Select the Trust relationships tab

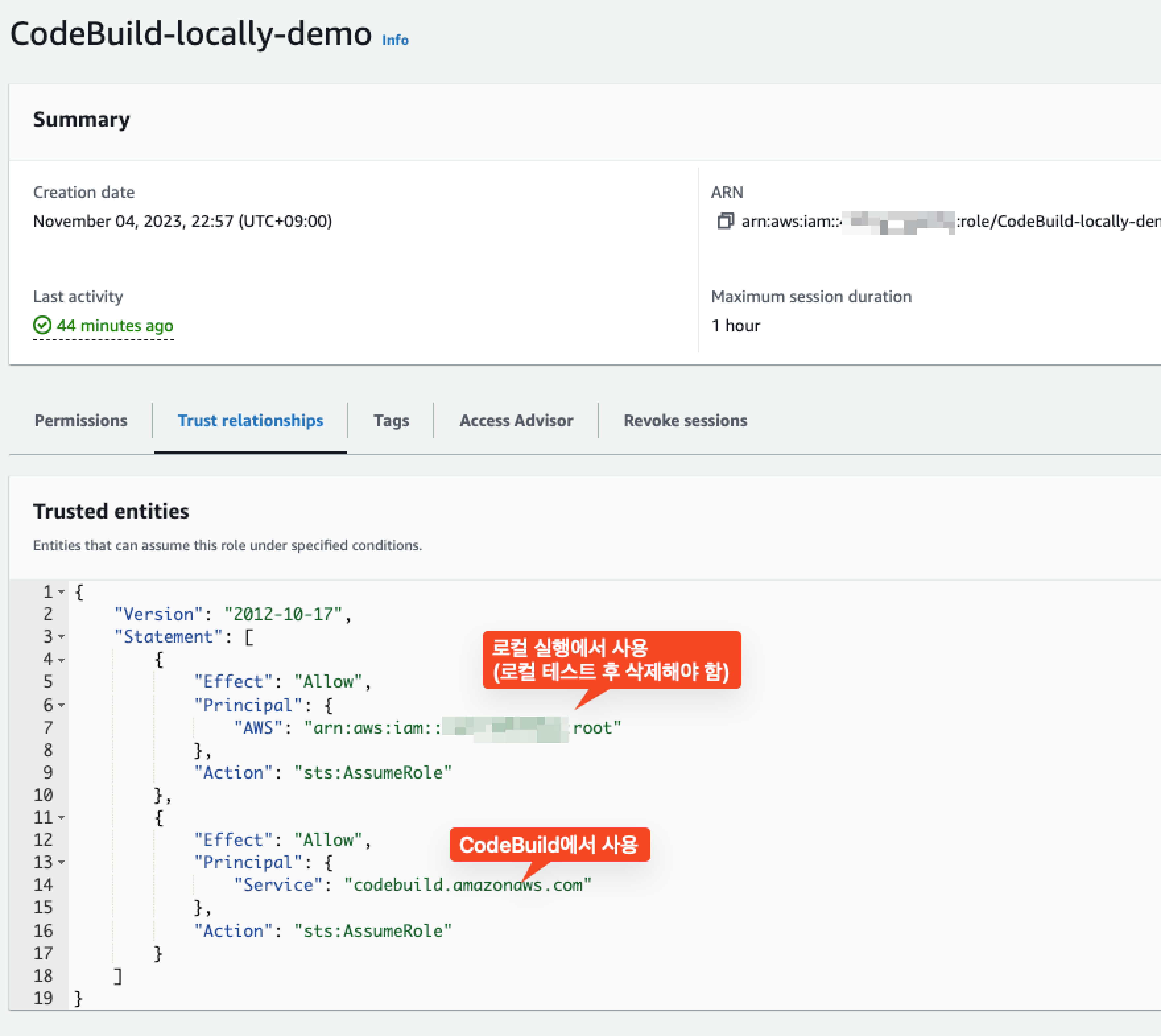250,420
